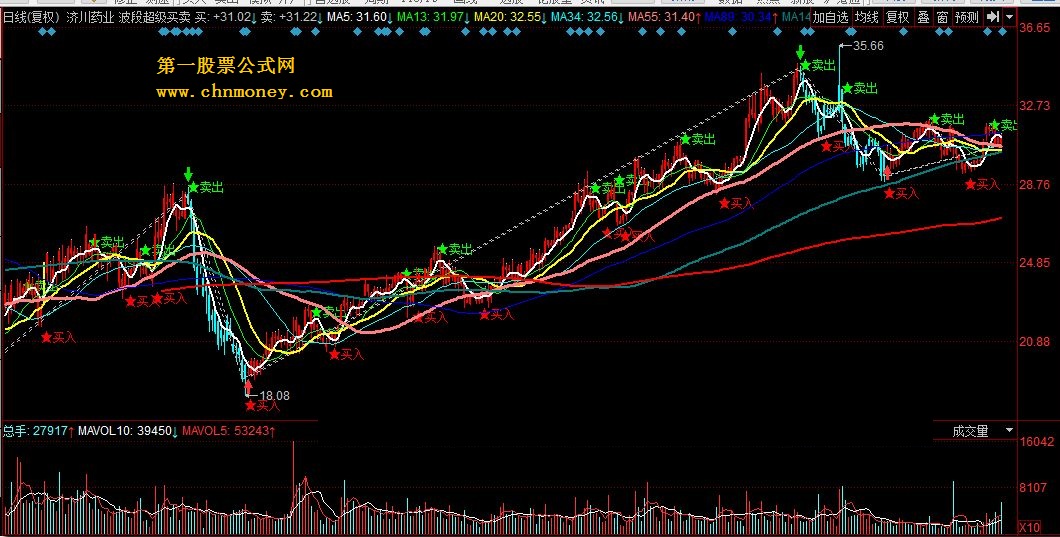Image resolution: width=1060 pixels, height=537 pixels.
Task: Click the 日线(复权) period label
Action: (31, 17)
